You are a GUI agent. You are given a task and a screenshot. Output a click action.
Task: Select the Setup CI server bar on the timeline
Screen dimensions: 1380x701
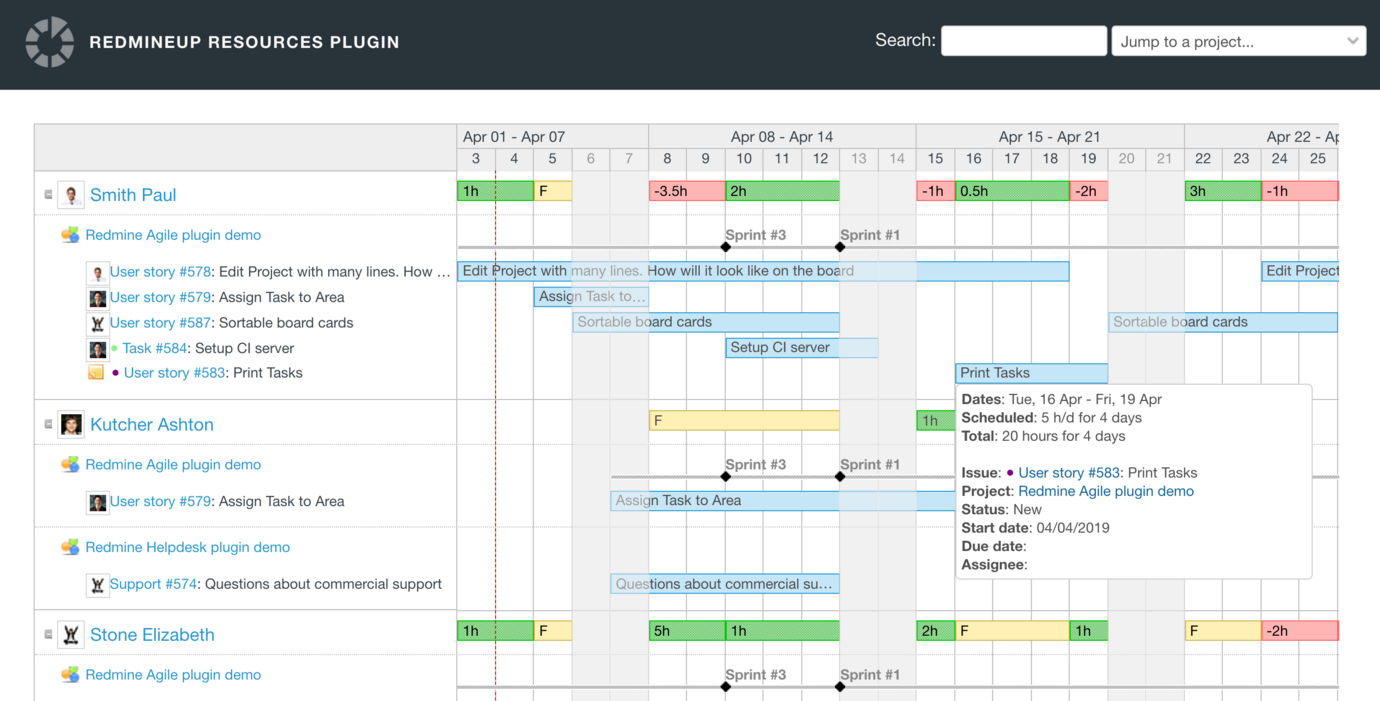(800, 347)
